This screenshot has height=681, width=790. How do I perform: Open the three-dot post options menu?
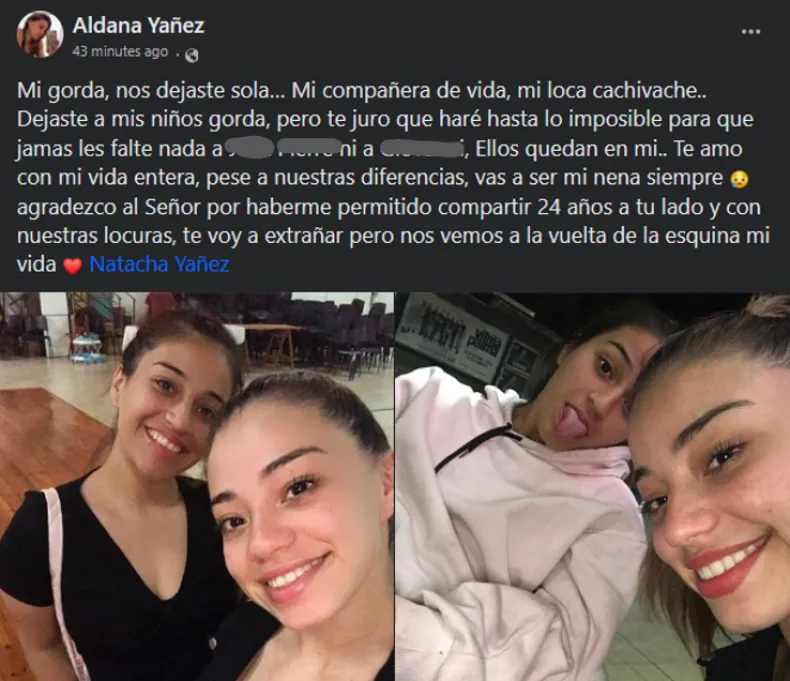[751, 31]
